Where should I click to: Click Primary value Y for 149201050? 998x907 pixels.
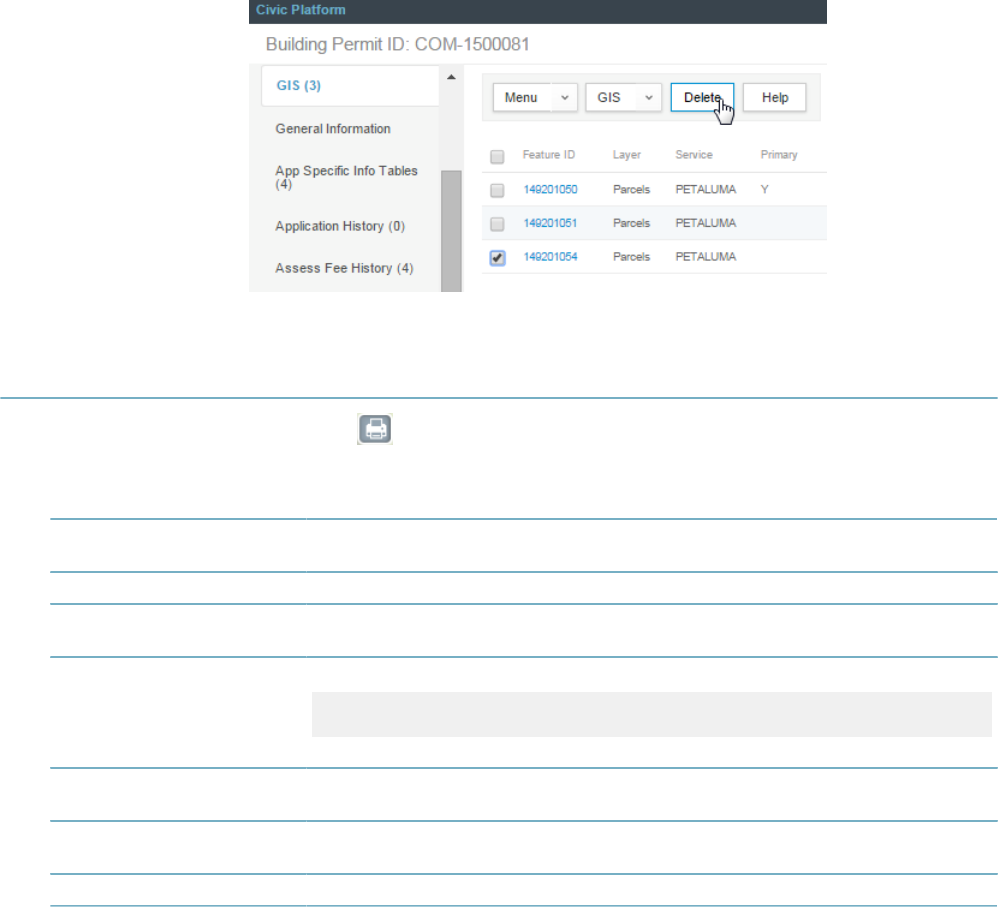tap(764, 189)
